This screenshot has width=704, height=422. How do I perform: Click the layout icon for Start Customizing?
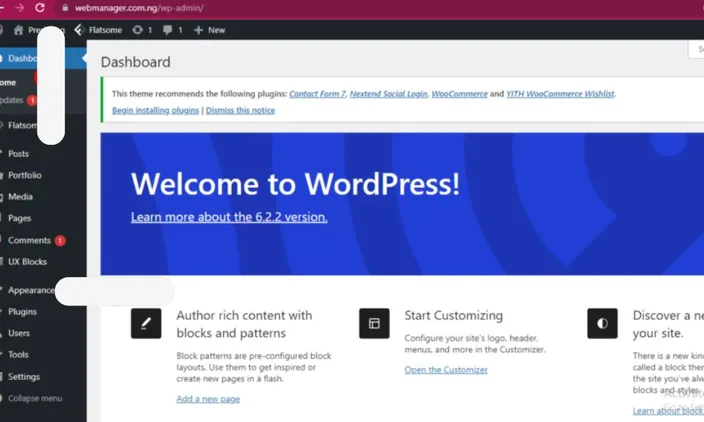pos(374,323)
